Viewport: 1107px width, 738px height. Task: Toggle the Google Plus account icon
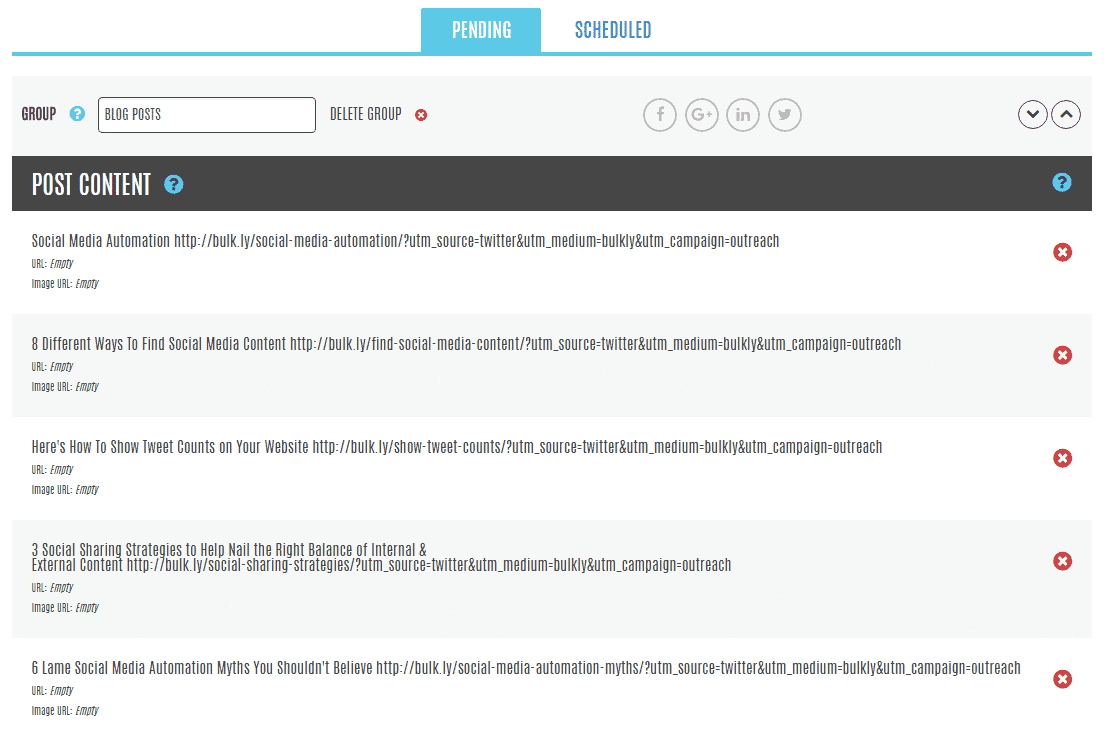[702, 115]
